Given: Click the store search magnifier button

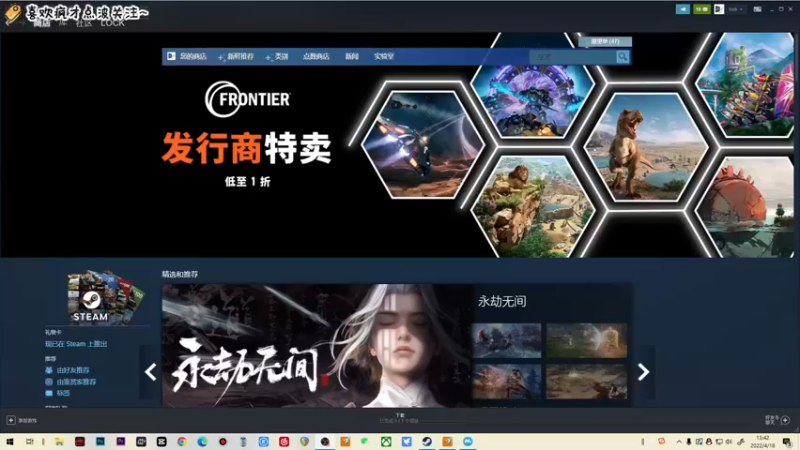Looking at the screenshot, I should [x=622, y=57].
